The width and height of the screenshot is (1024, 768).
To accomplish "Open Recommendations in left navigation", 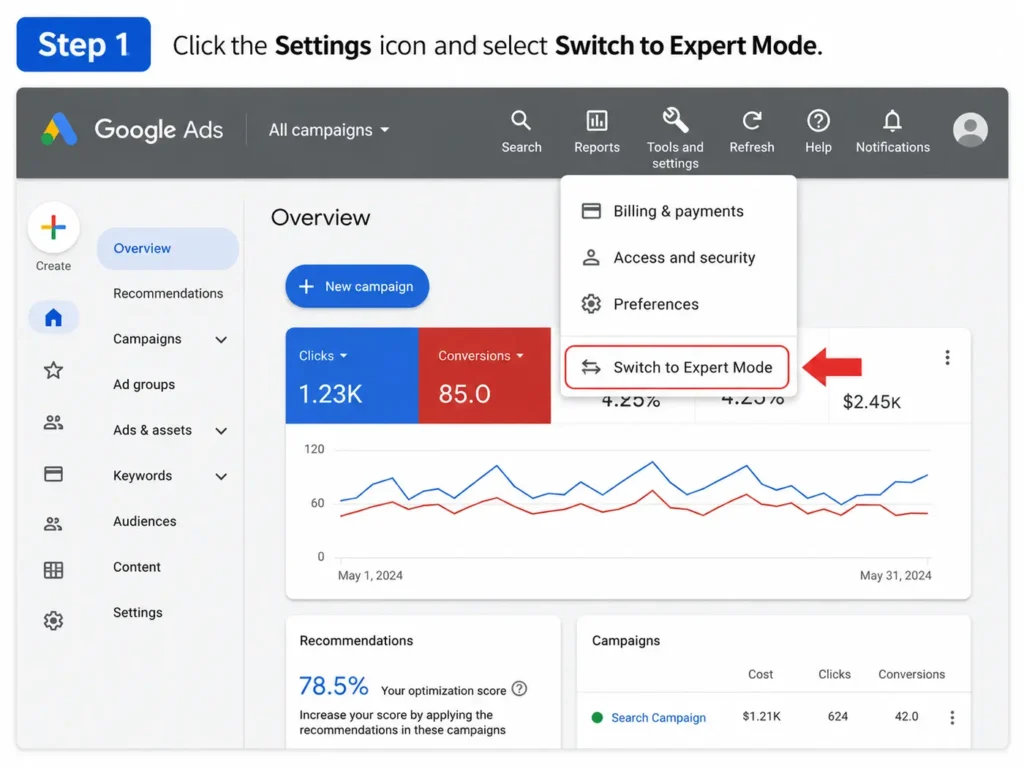I will (x=168, y=293).
